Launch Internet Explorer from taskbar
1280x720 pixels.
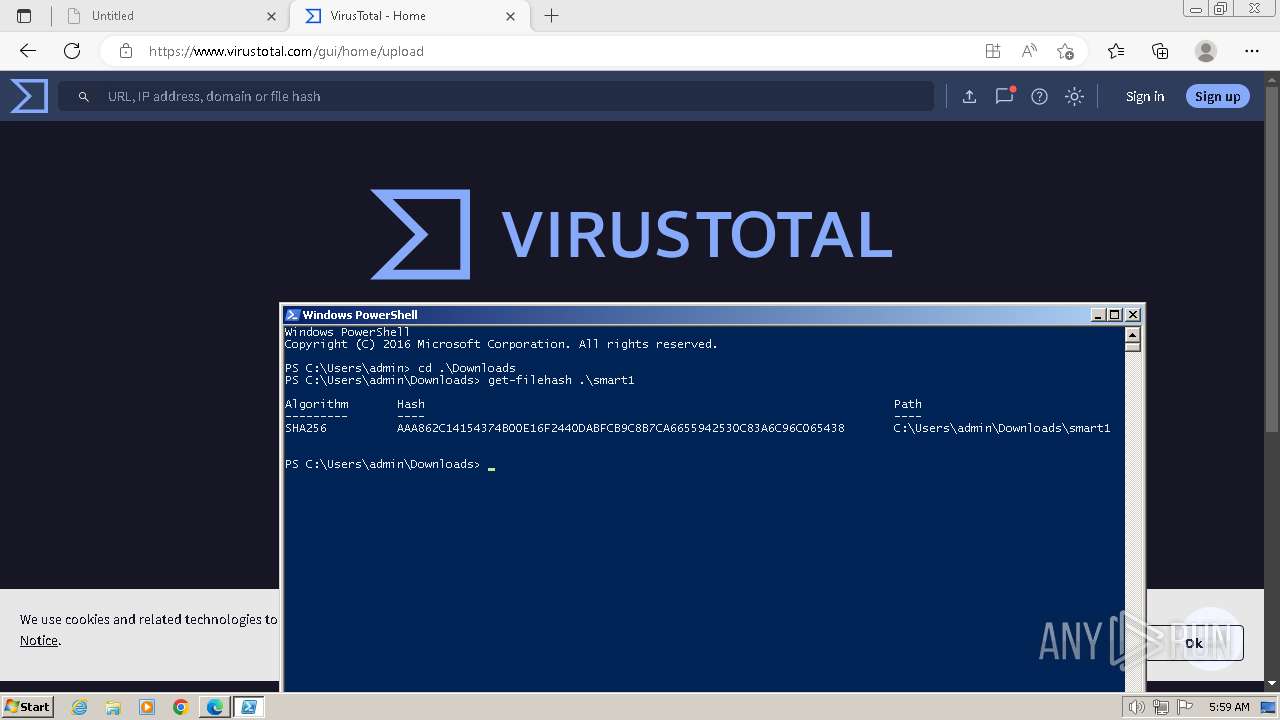pos(80,707)
